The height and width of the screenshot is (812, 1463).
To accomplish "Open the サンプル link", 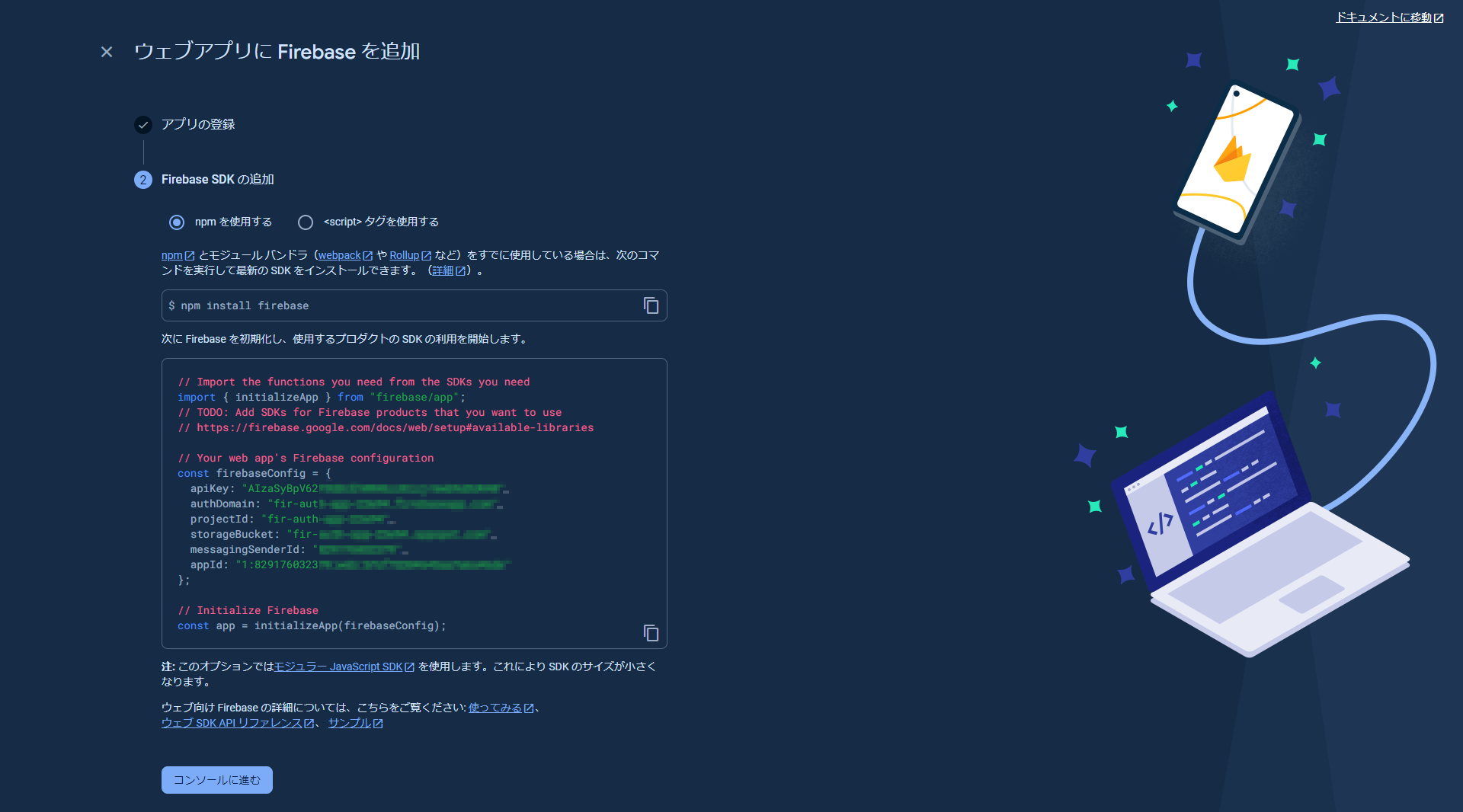I will tap(351, 724).
